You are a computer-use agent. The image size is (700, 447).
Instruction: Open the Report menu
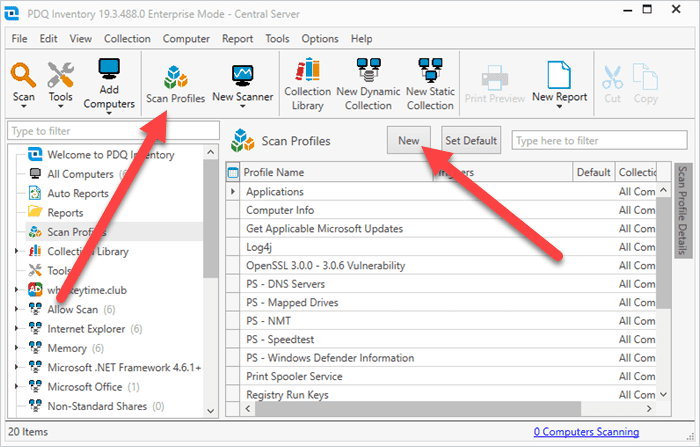click(x=238, y=39)
